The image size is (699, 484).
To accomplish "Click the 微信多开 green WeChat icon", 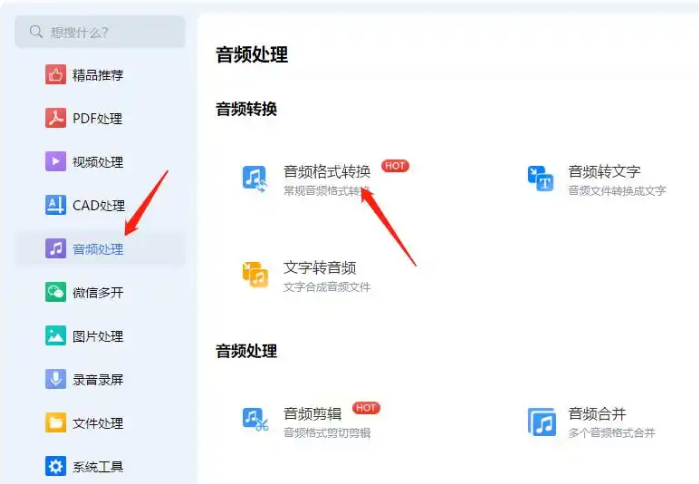I will [56, 292].
